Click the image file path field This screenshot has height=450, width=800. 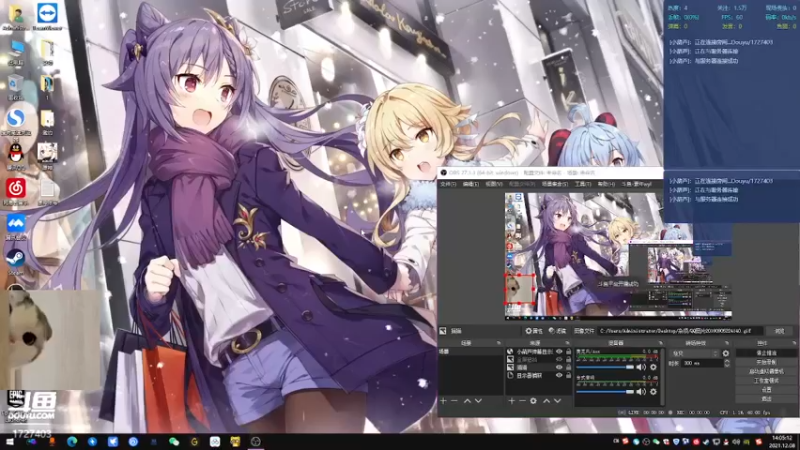click(680, 331)
